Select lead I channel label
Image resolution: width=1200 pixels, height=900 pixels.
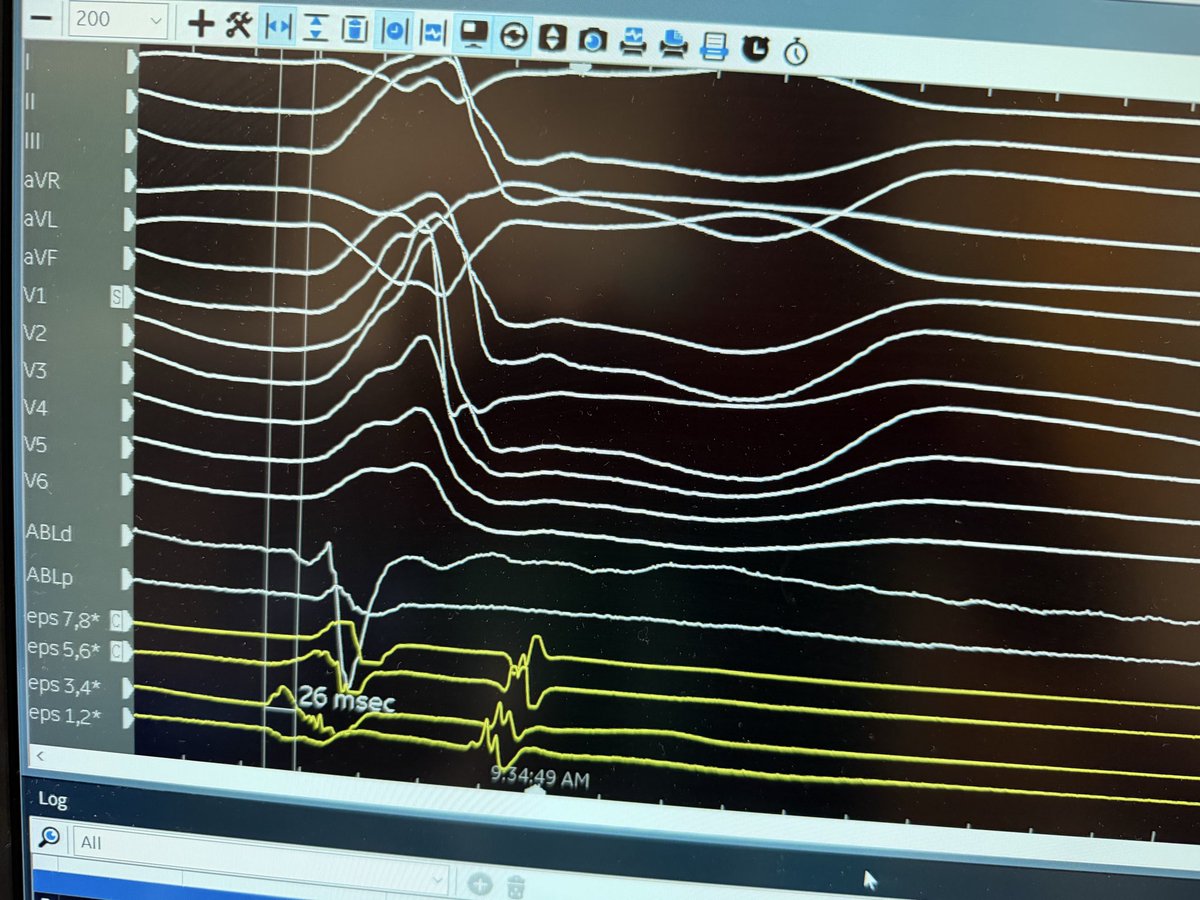pos(27,62)
